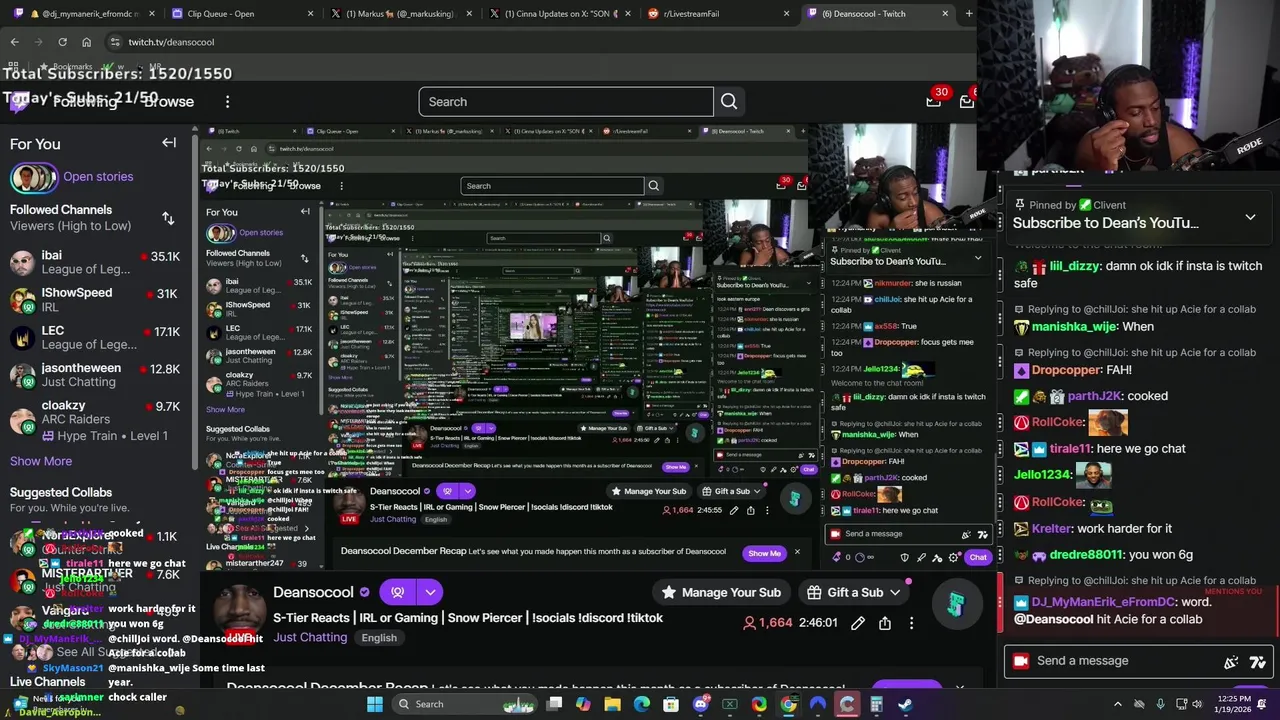The image size is (1280, 720).
Task: Click the Open stories link
Action: (98, 177)
